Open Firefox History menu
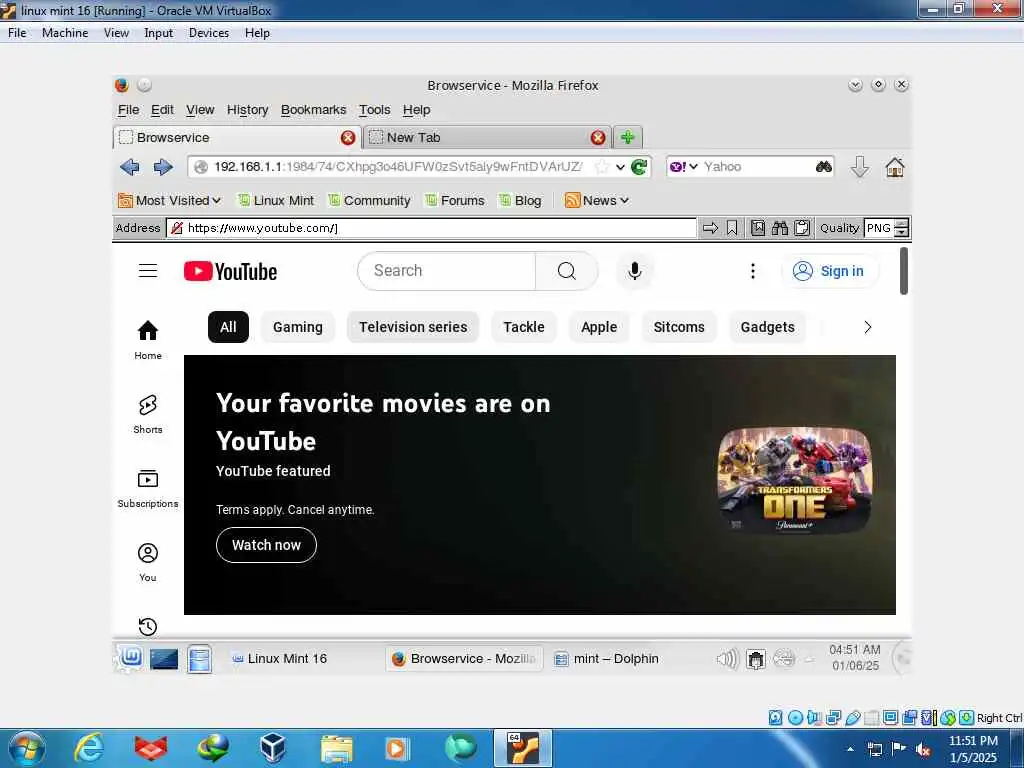The image size is (1024, 768). point(248,110)
